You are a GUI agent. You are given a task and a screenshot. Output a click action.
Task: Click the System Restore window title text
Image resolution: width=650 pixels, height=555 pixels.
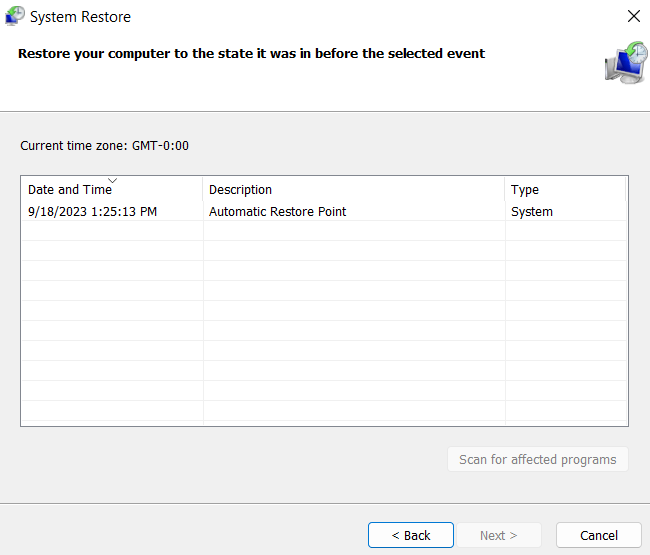[x=80, y=17]
